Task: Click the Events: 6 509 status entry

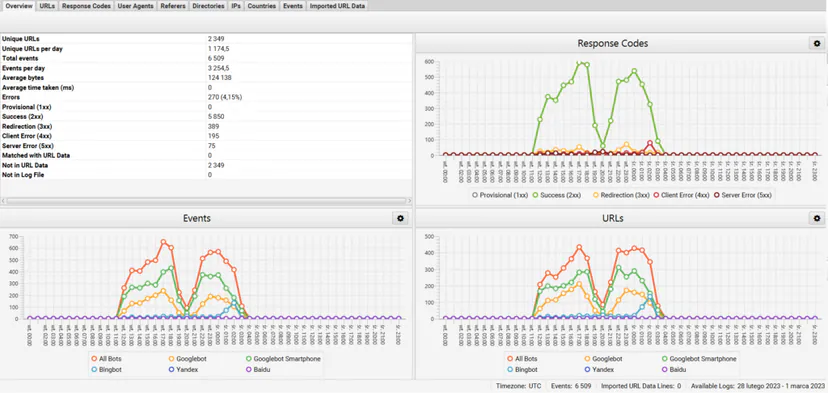Action: click(x=570, y=386)
